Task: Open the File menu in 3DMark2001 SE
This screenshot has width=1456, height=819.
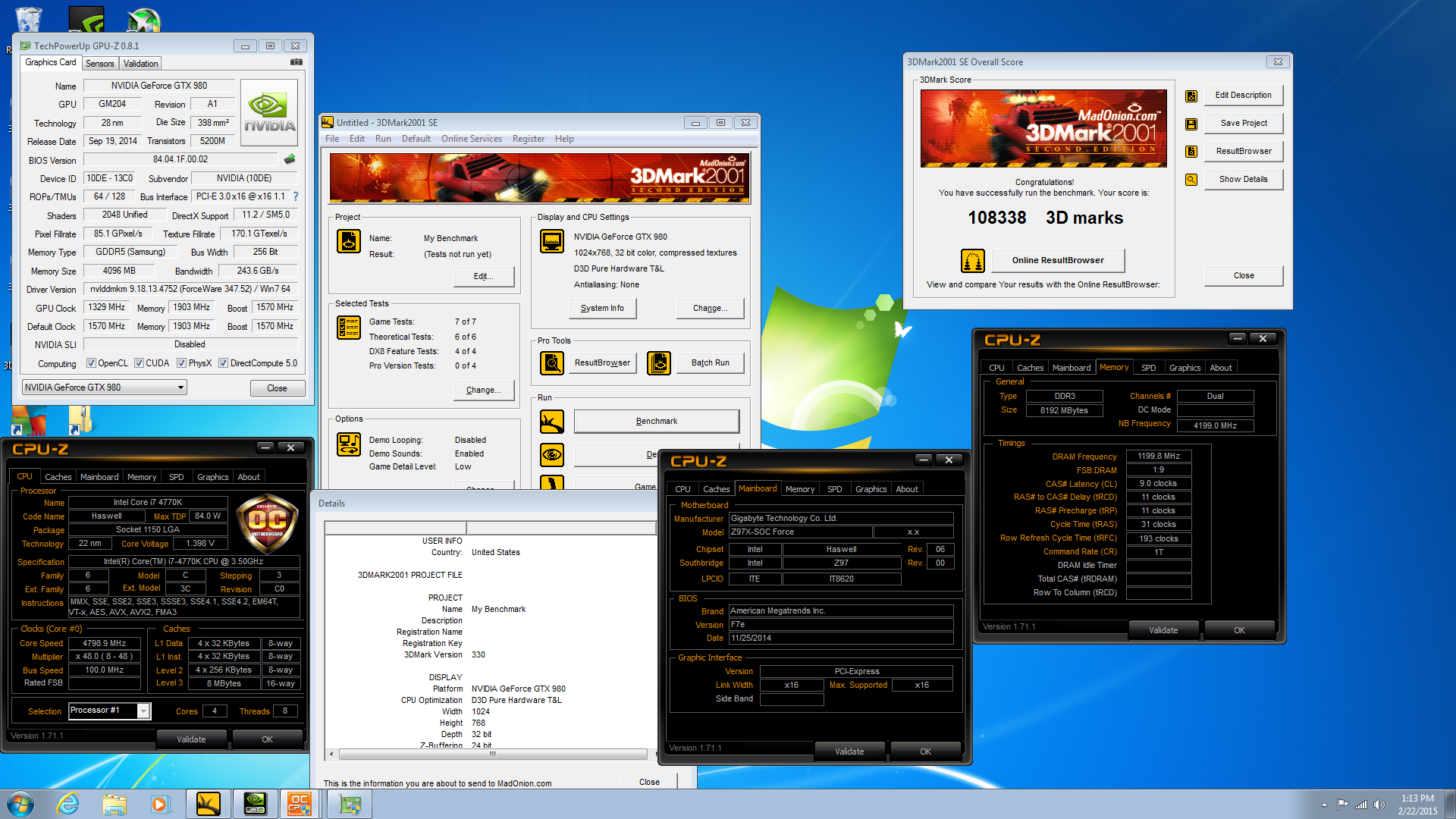Action: pos(332,139)
